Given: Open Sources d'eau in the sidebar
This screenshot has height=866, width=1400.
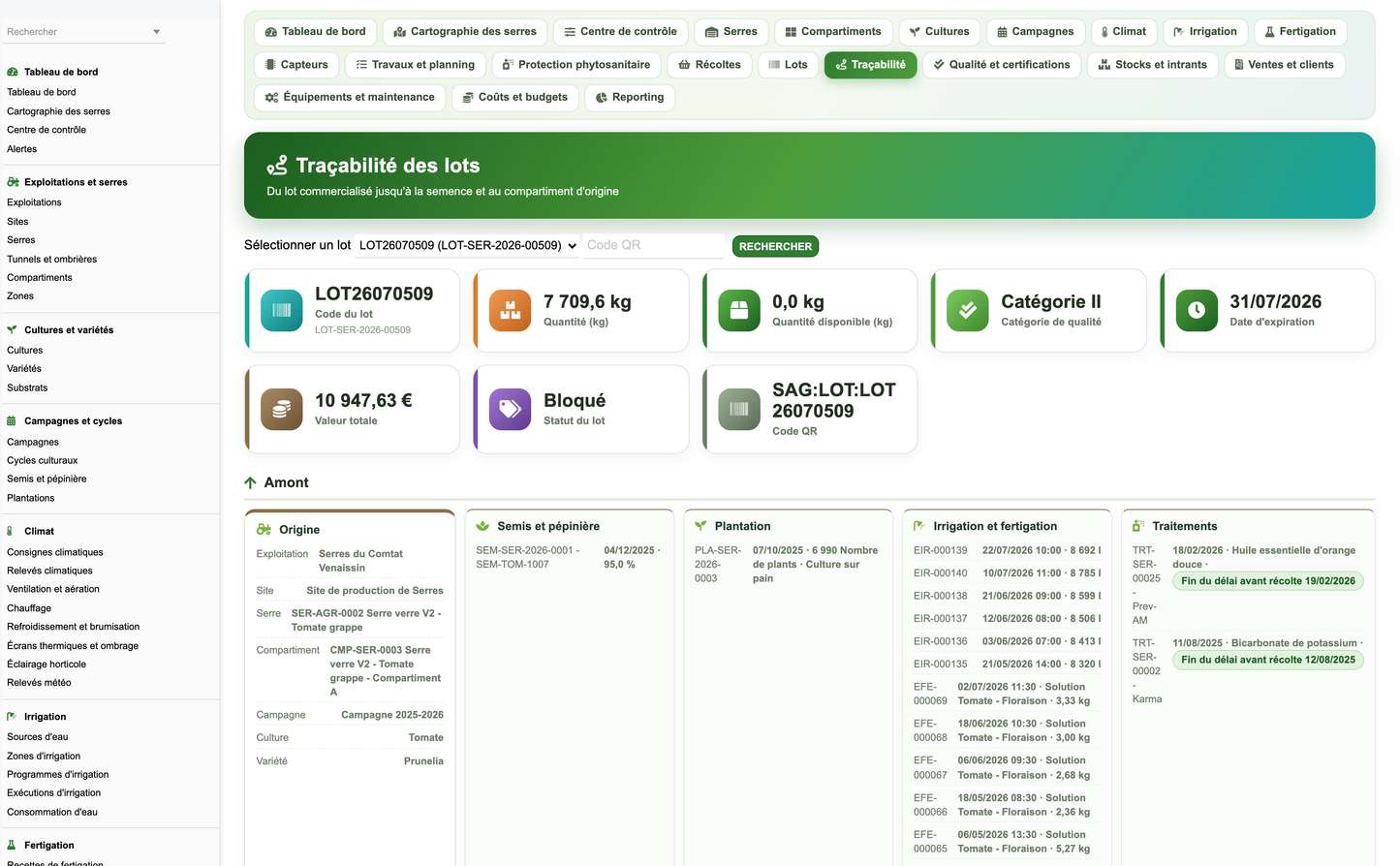Looking at the screenshot, I should (x=38, y=737).
